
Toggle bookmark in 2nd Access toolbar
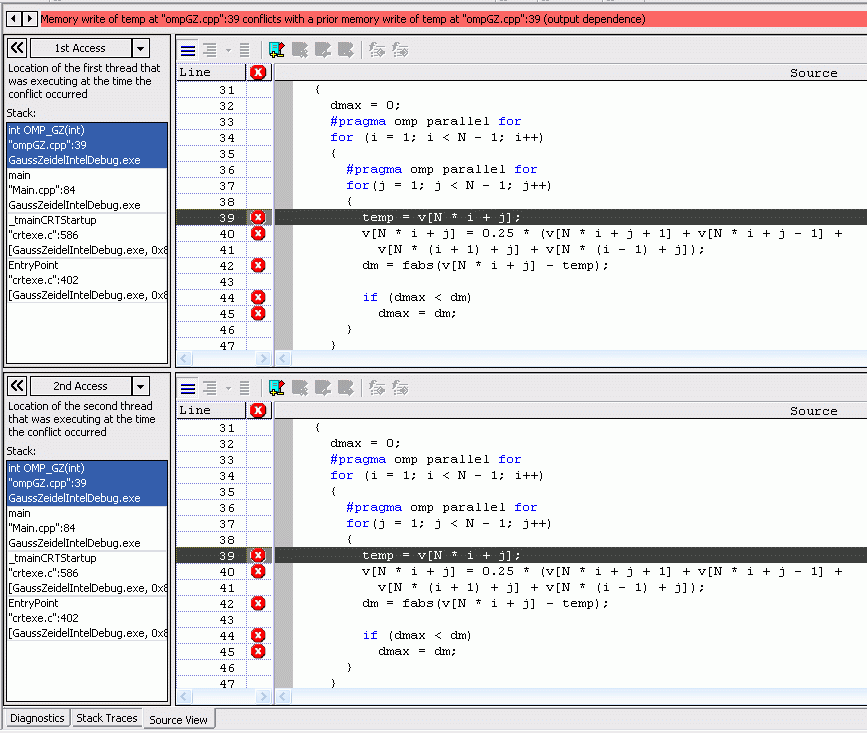[276, 388]
